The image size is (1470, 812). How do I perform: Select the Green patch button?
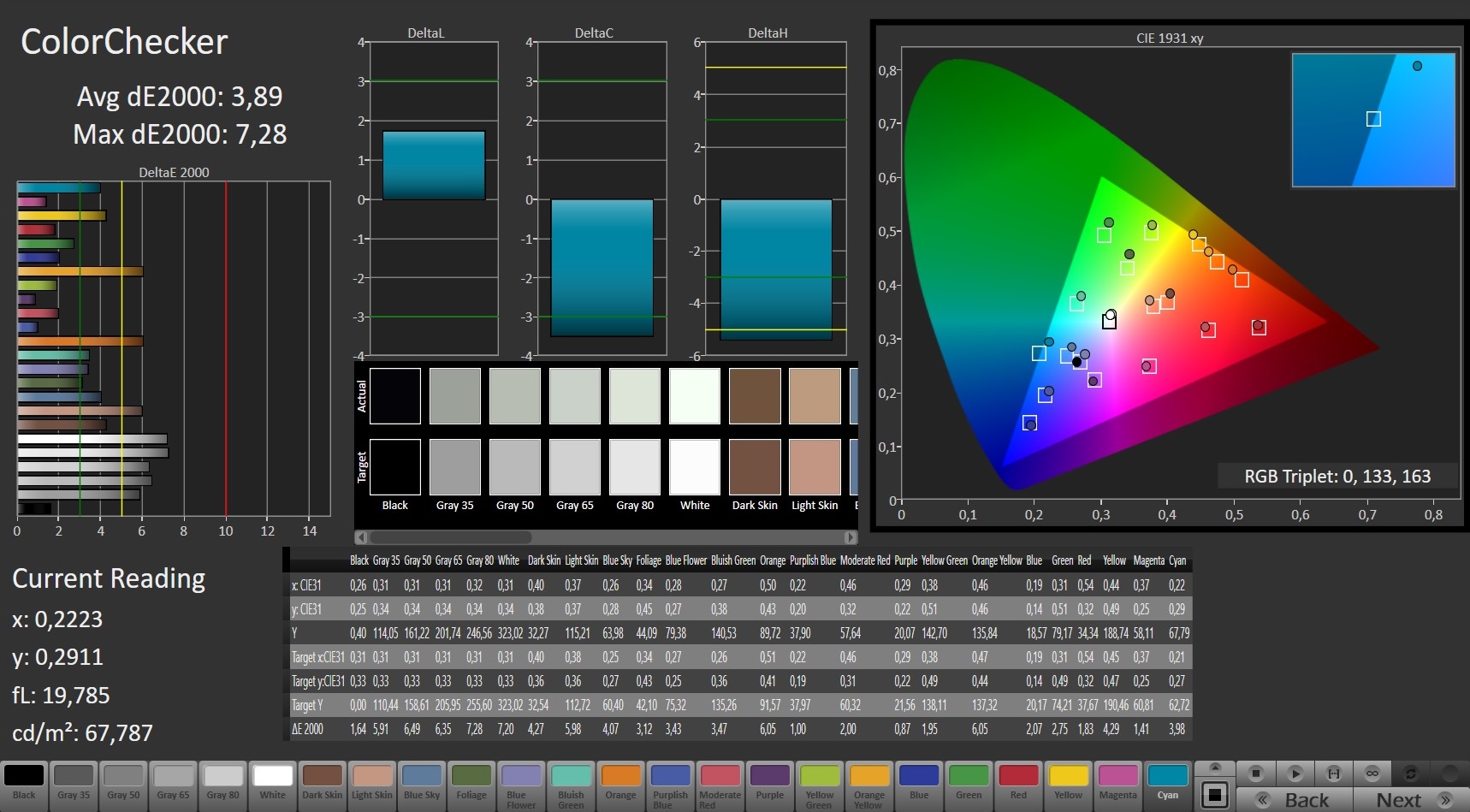click(969, 785)
